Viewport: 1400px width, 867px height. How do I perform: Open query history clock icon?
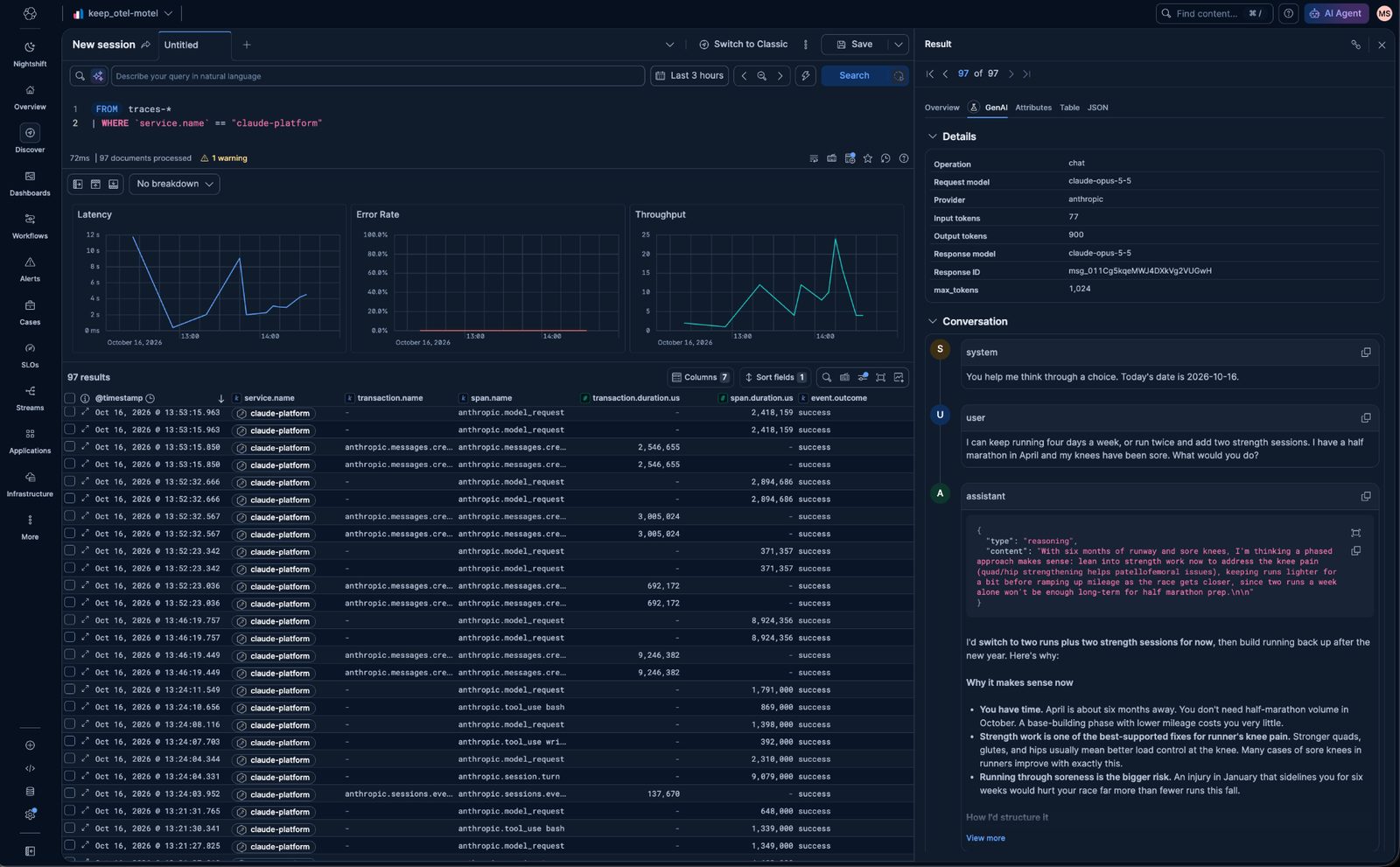[885, 158]
